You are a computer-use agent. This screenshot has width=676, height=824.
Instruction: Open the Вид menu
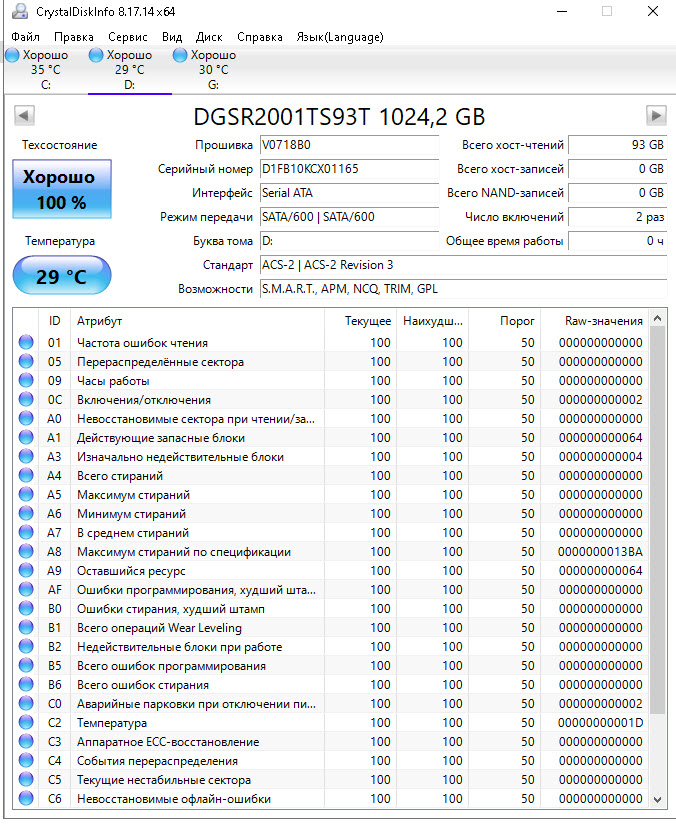pyautogui.click(x=172, y=37)
